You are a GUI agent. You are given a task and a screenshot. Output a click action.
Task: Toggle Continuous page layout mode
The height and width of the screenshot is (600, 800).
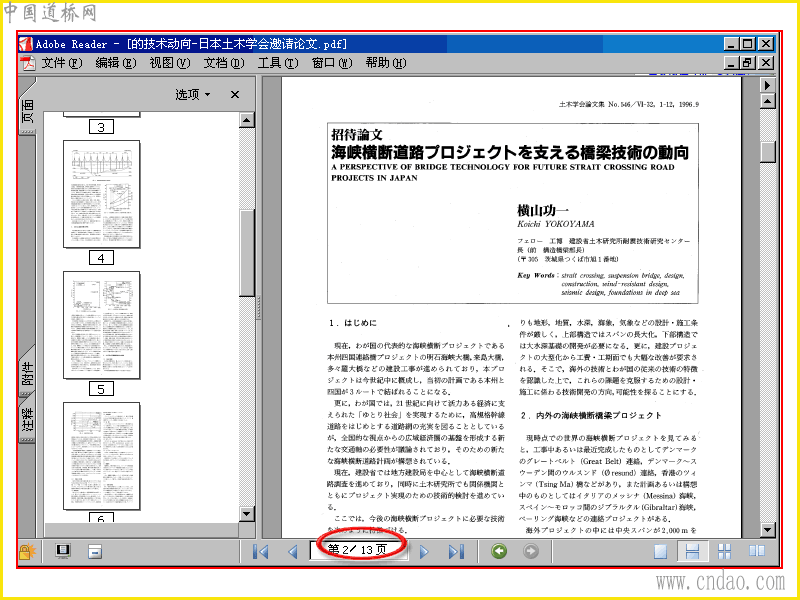click(x=692, y=552)
